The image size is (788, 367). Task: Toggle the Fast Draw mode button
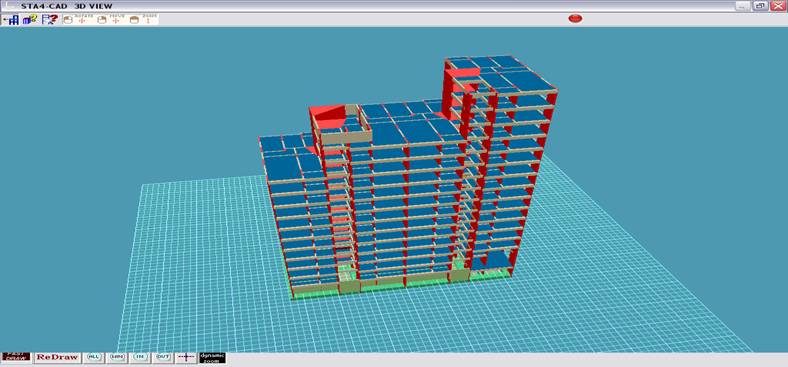[x=16, y=357]
